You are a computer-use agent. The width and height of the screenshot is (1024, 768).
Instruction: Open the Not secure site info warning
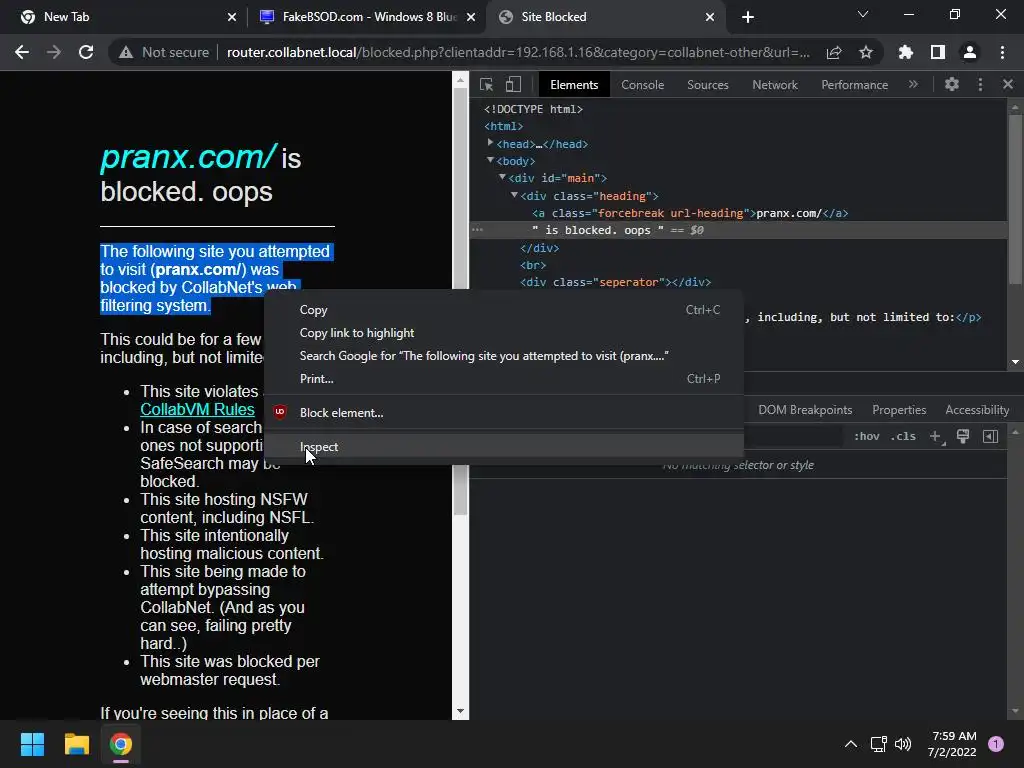(x=164, y=52)
